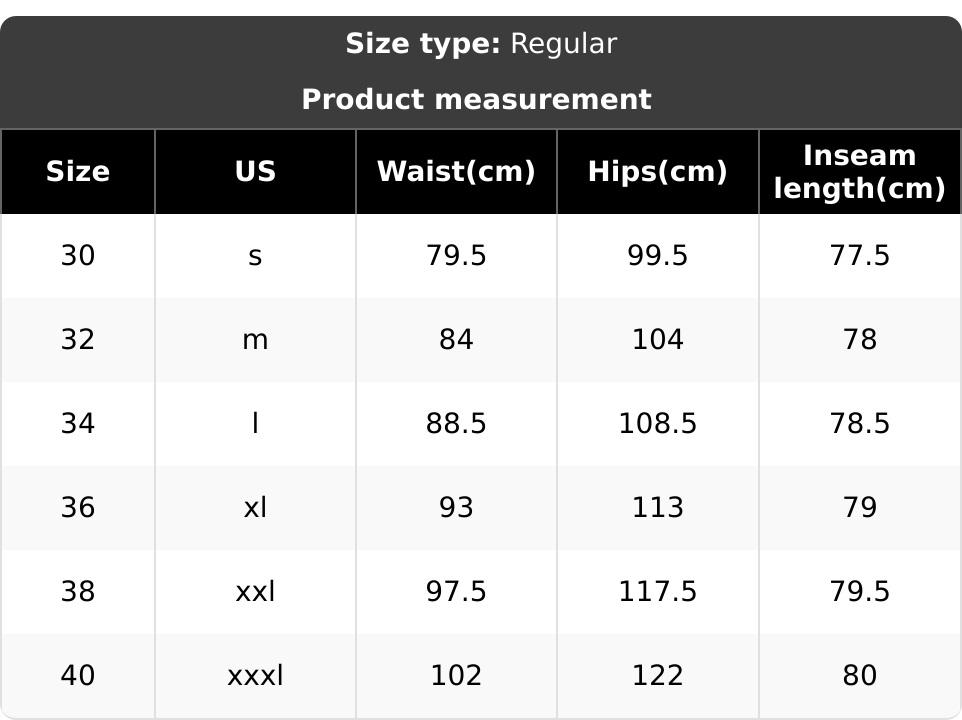
Task: Choose size 36 in the Size column
Action: pos(78,508)
